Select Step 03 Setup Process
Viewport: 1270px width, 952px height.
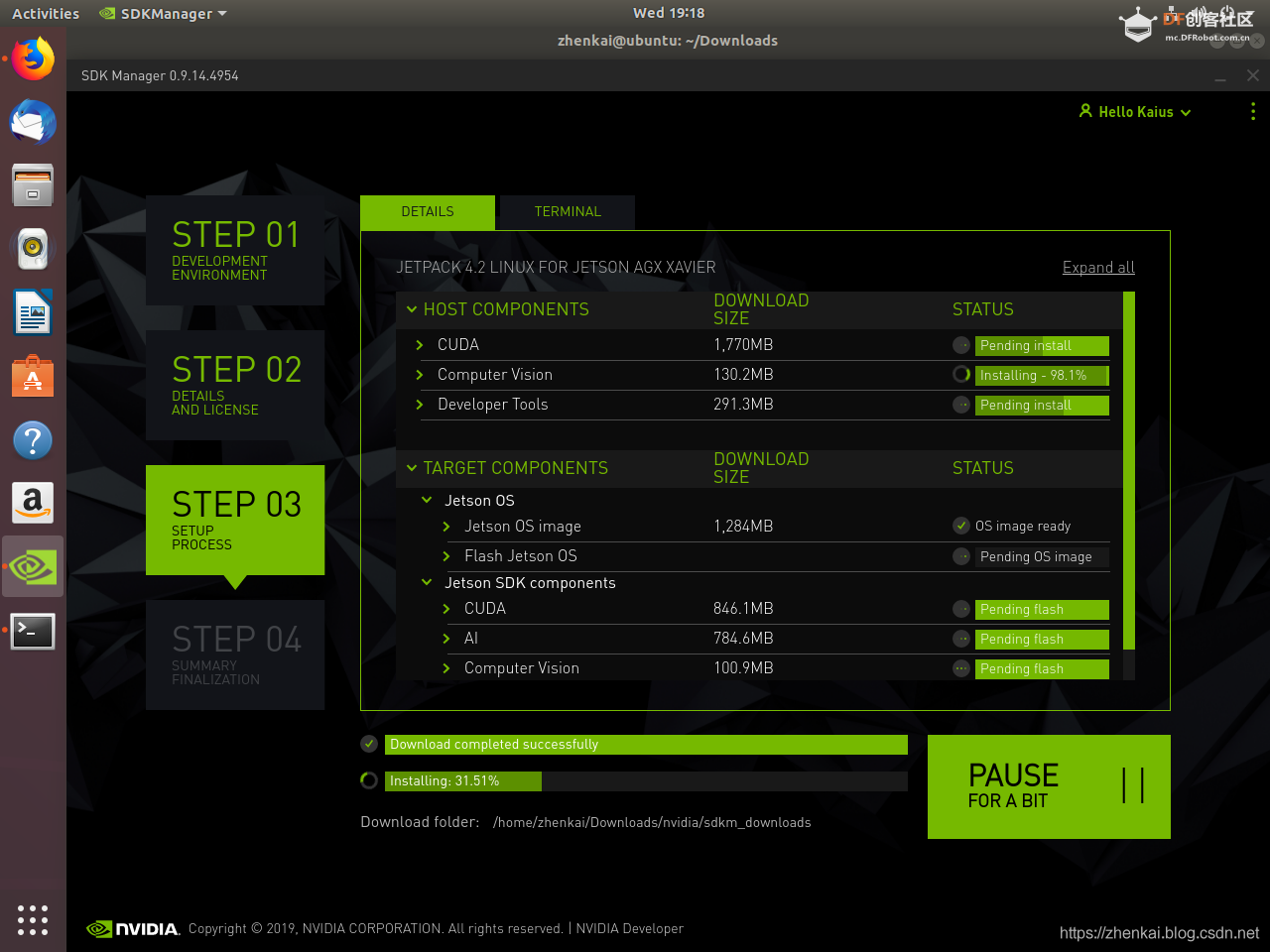(235, 520)
